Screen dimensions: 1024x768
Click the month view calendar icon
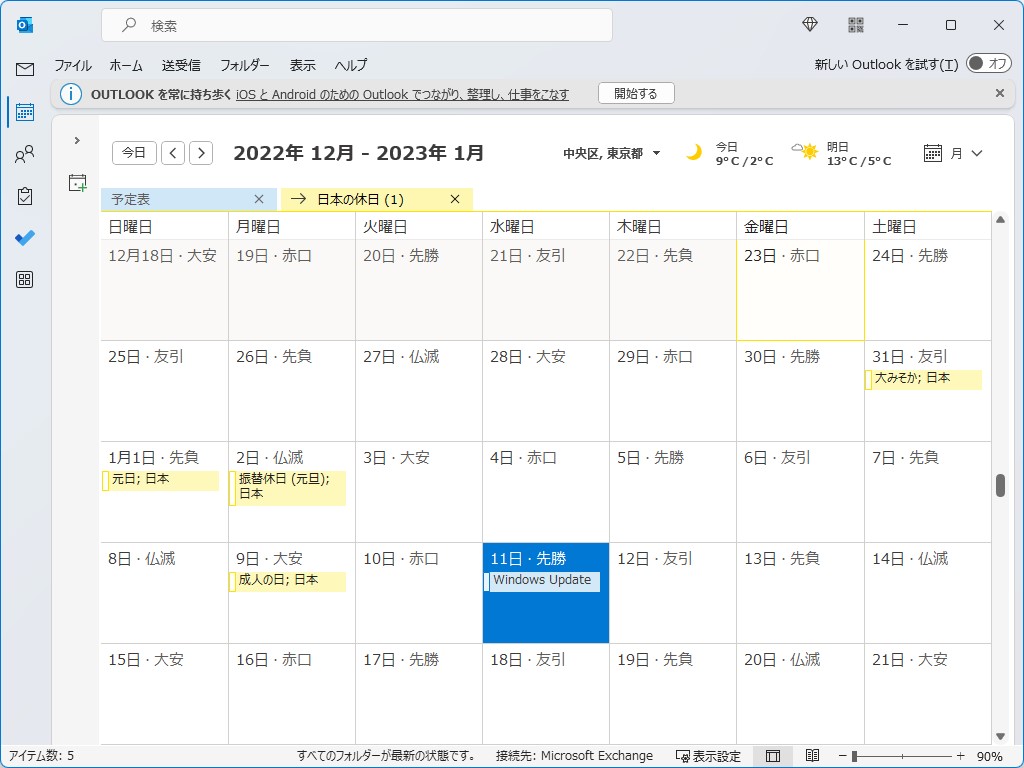(933, 153)
